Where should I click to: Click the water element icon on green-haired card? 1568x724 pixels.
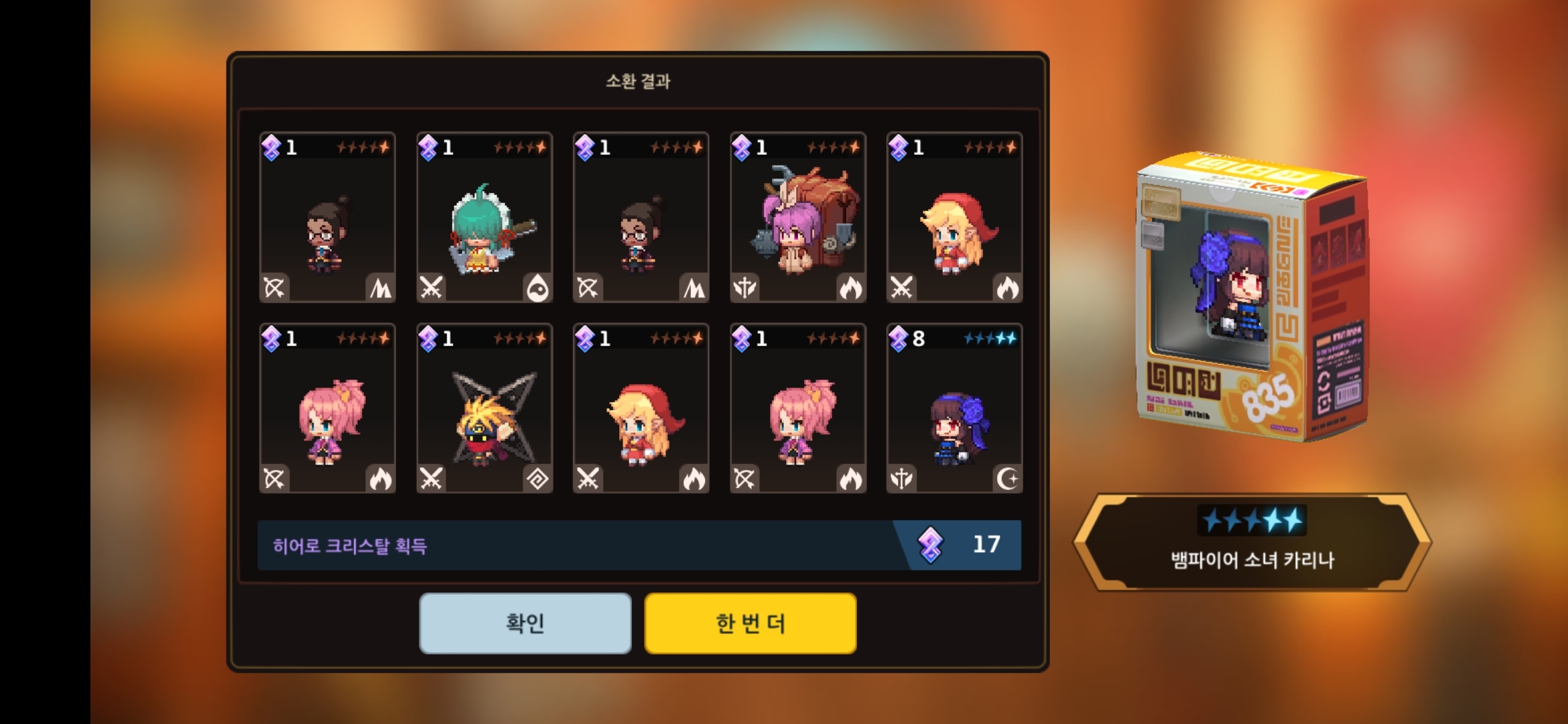tap(537, 288)
